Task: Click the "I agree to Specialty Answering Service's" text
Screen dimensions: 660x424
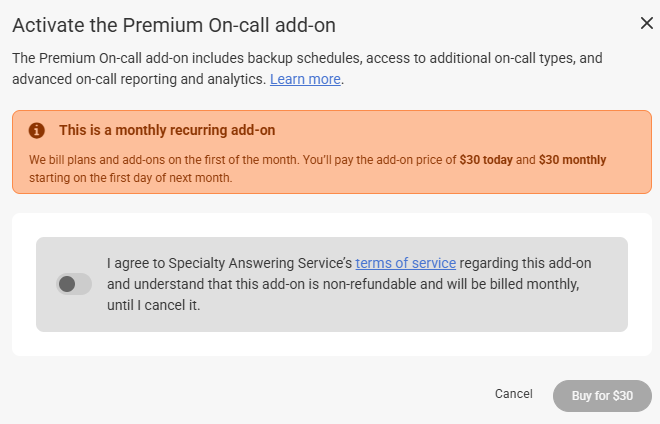Action: (x=229, y=263)
